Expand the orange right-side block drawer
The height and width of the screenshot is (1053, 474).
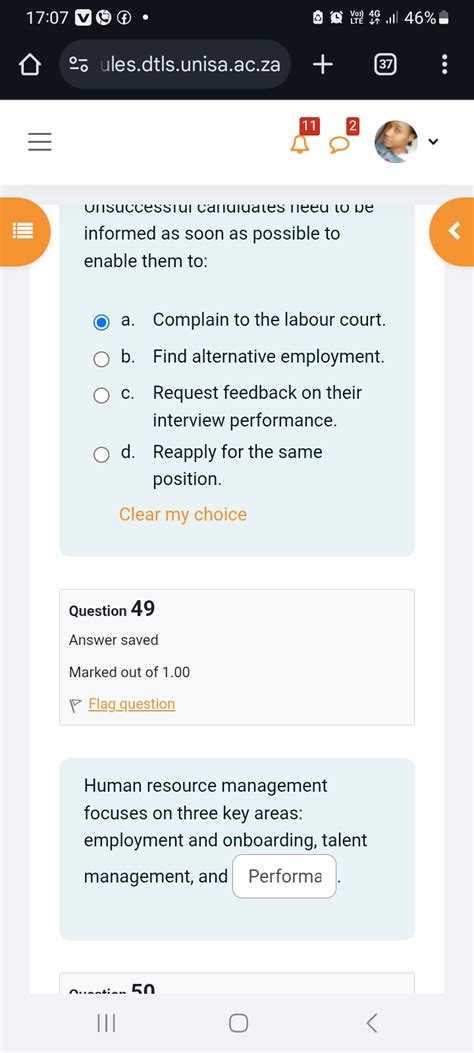pyautogui.click(x=453, y=232)
